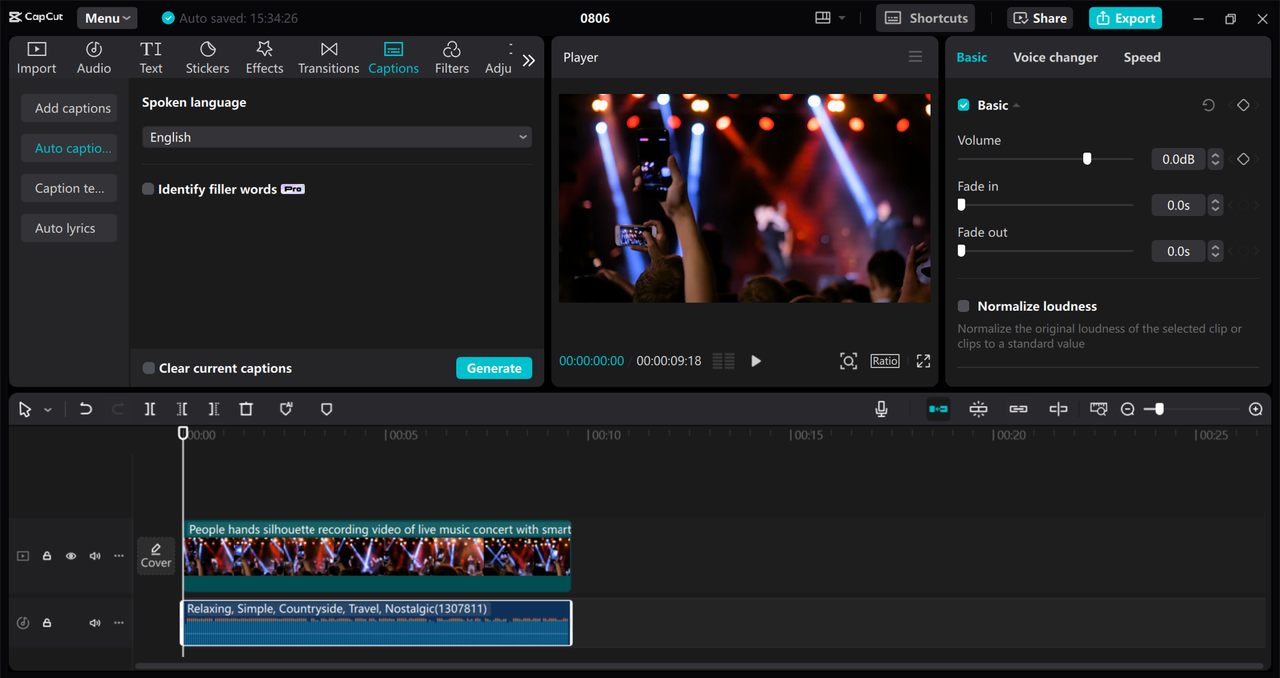Toggle main track magnet
1280x678 pixels.
click(938, 409)
